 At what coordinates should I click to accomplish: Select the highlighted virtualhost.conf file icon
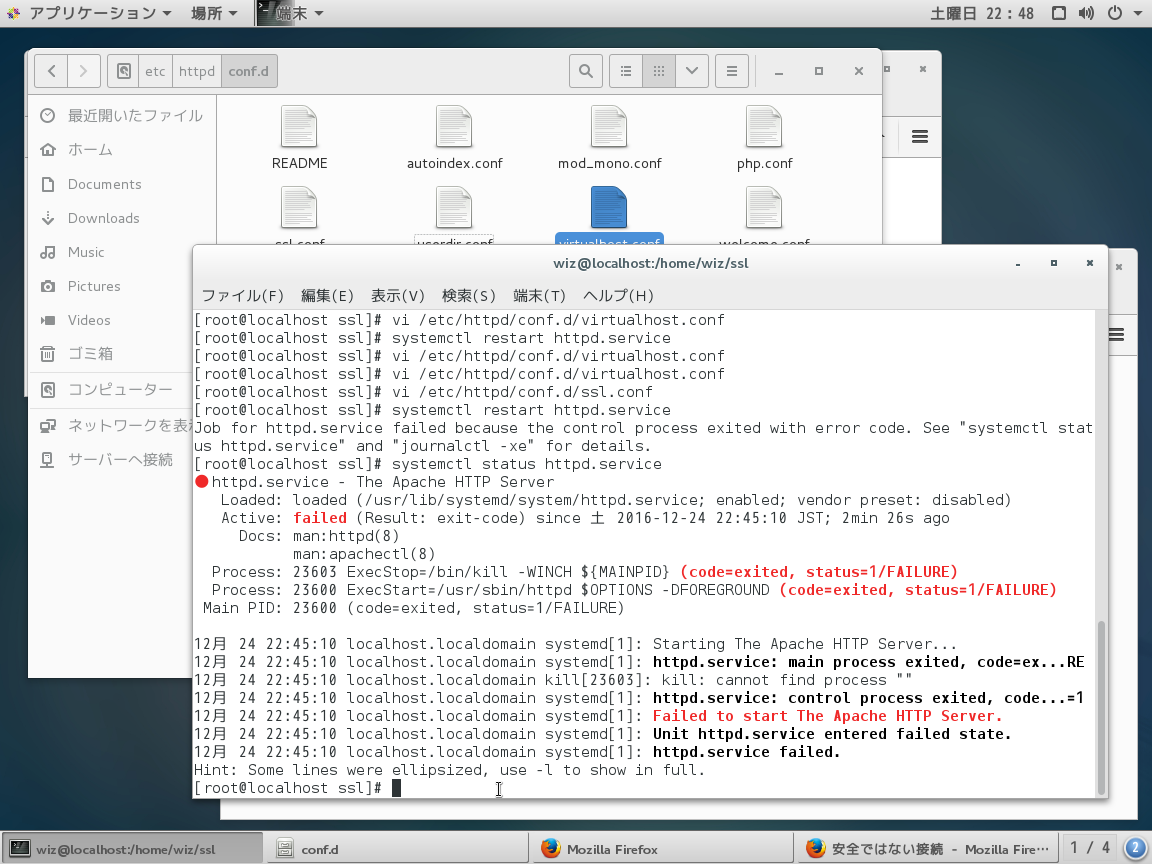(609, 208)
